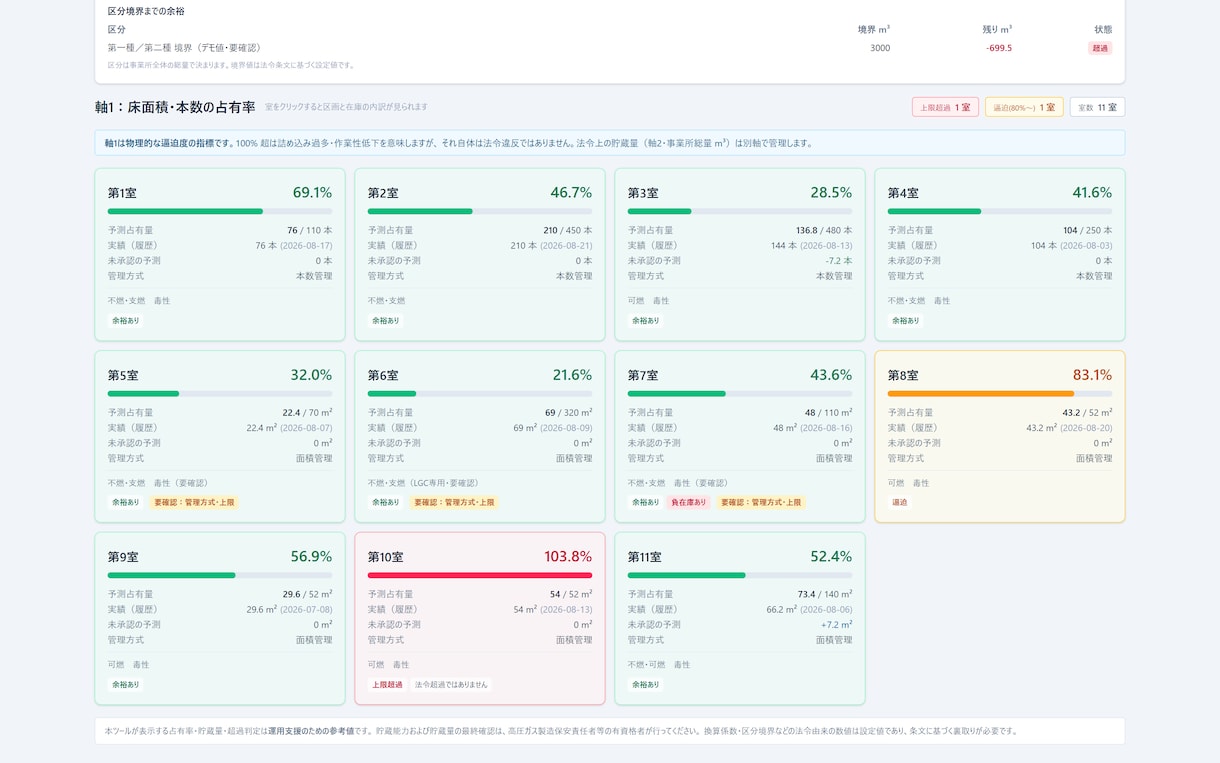Click the 要確認：管理方式・上限 tag in 第6室
Screen dimensions: 1220x763
point(454,502)
